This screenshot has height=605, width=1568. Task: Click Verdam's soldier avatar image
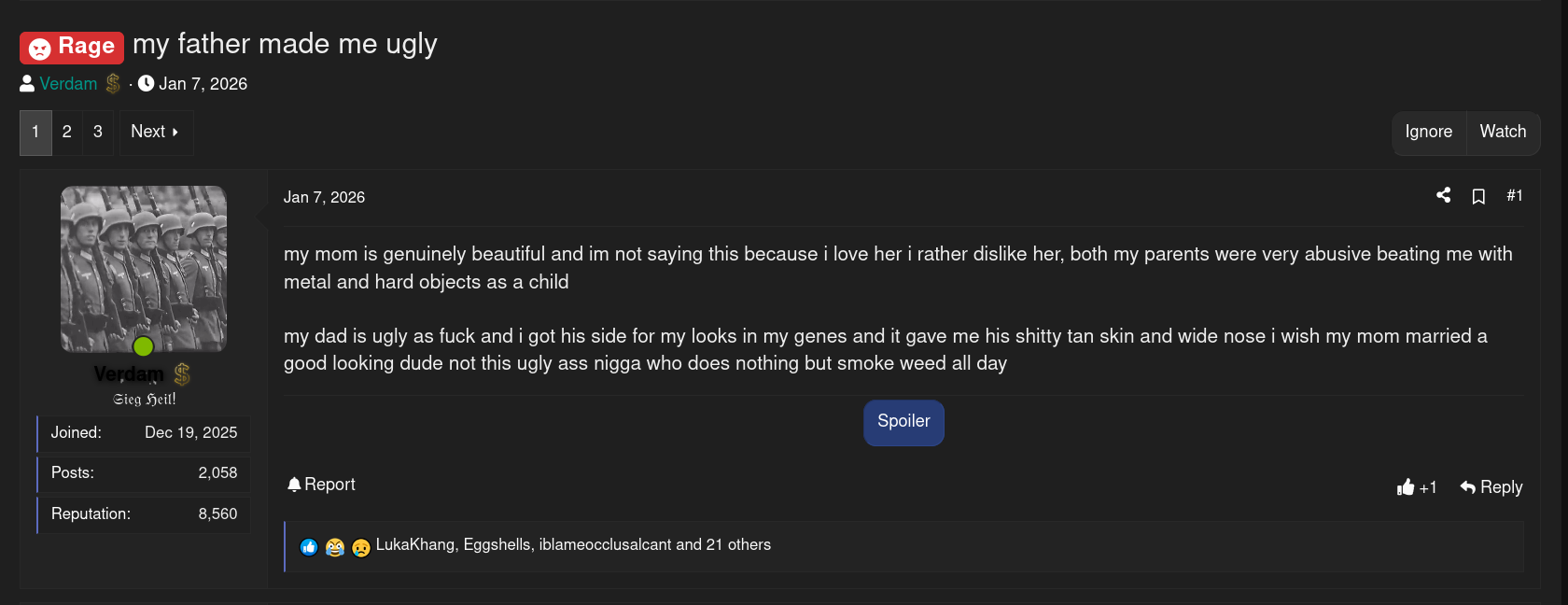coord(143,269)
